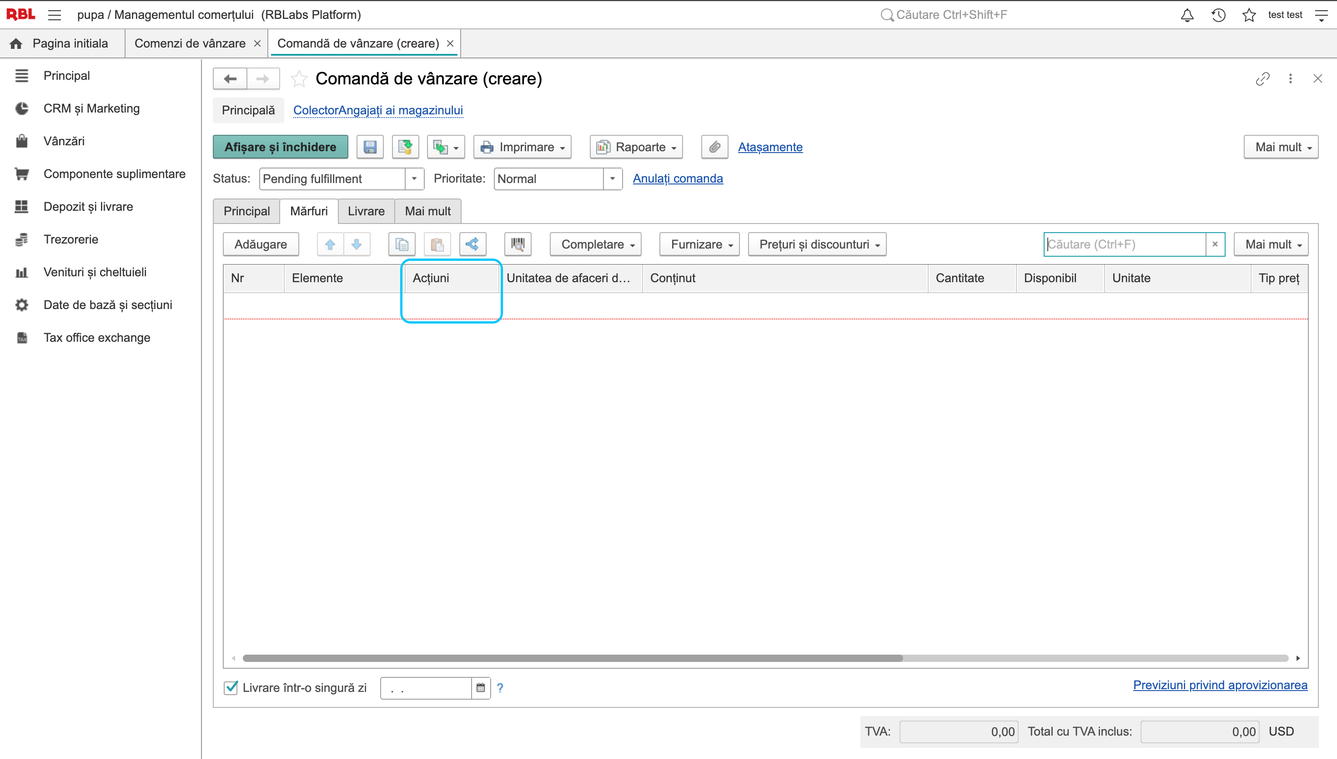Click the horizontal table scrollbar
The width and height of the screenshot is (1337, 759).
click(x=573, y=658)
